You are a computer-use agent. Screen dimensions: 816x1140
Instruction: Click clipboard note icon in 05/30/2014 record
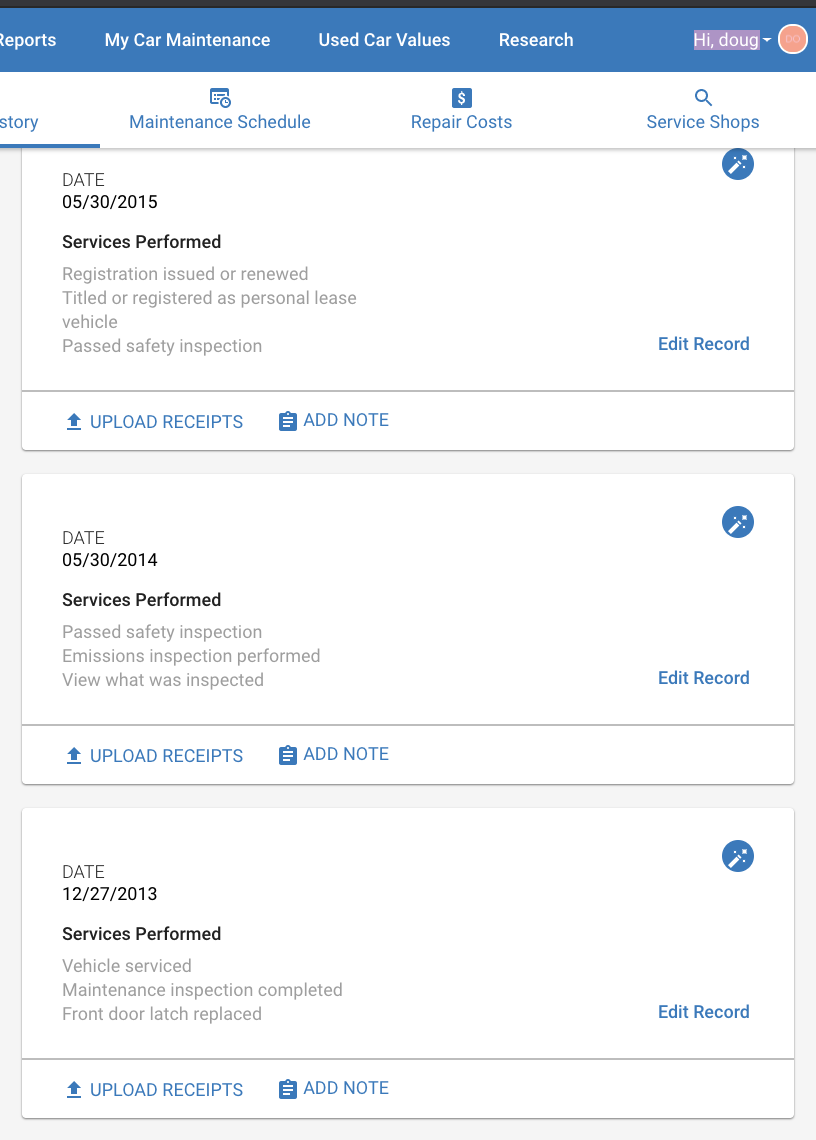287,755
